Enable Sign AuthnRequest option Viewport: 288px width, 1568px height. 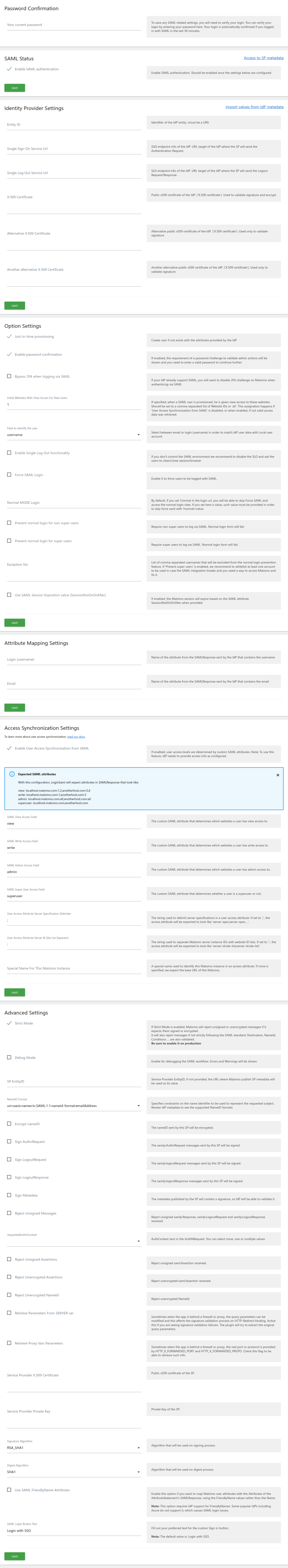[9, 1141]
